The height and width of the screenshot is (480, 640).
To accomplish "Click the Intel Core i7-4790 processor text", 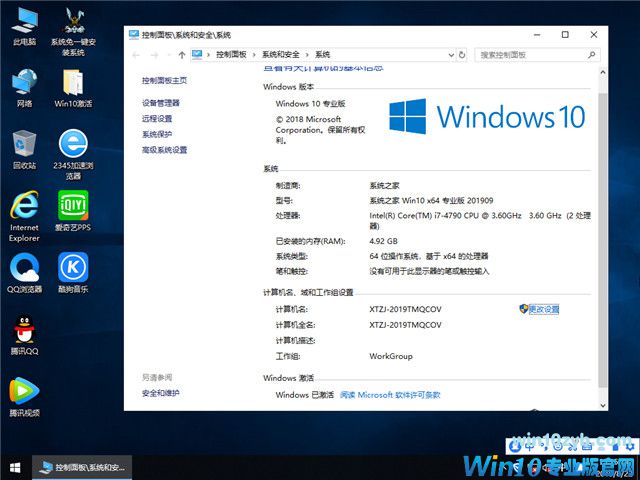I will [x=480, y=220].
